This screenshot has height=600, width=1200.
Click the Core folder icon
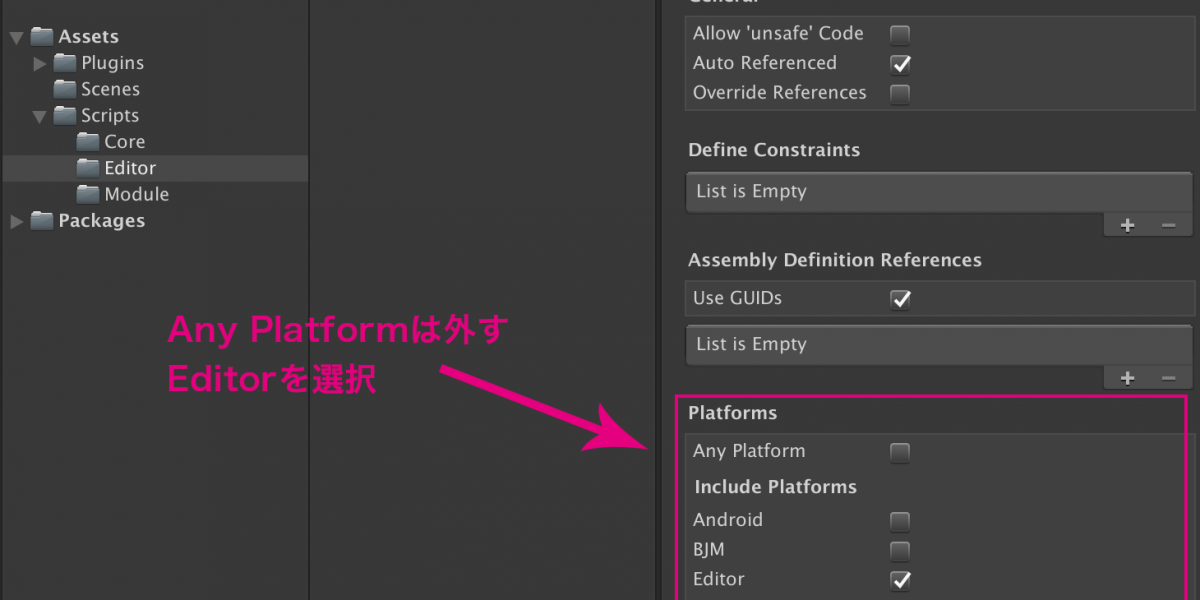coord(88,142)
